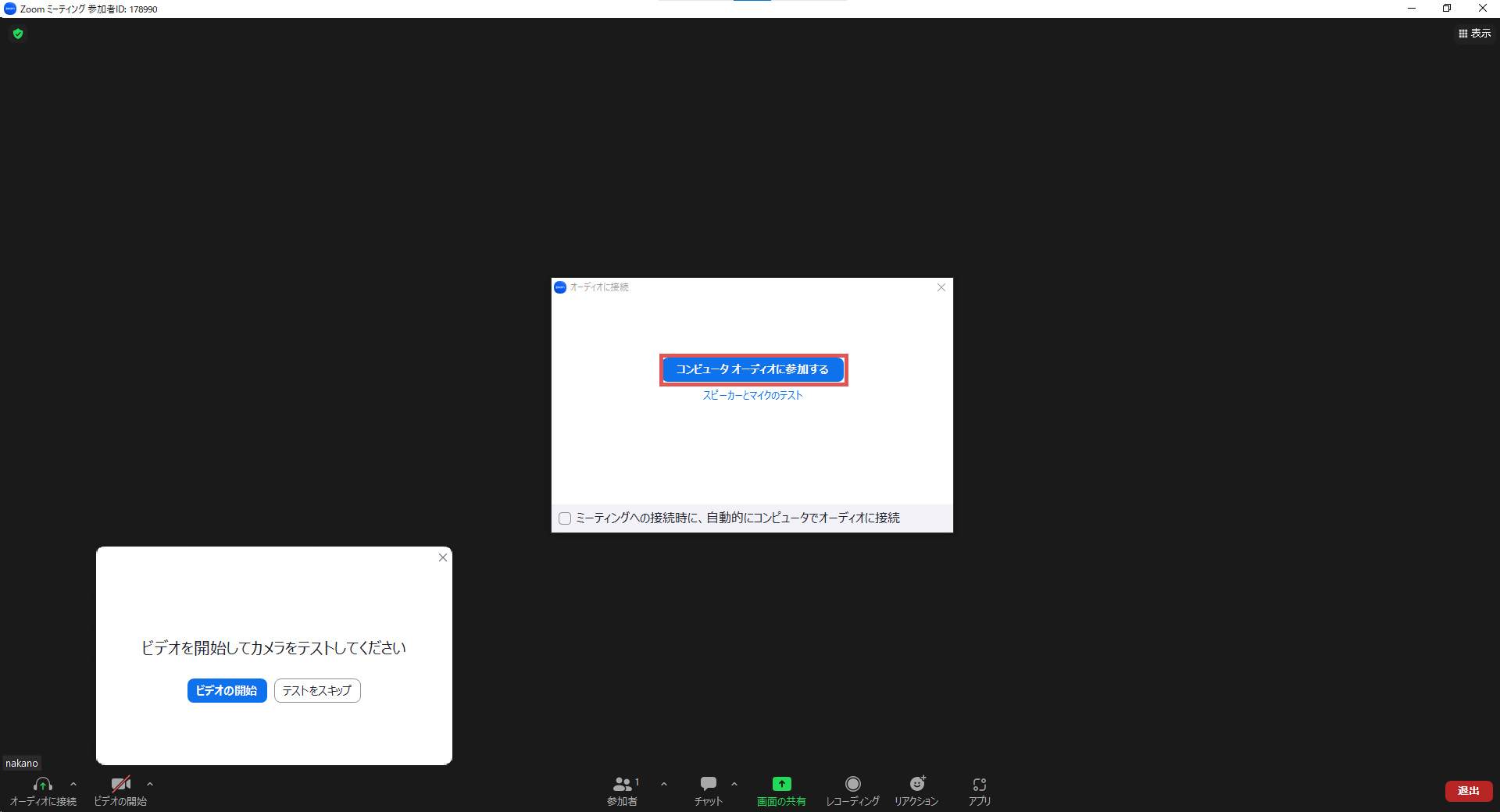Screen dimensions: 1500x812
Task: Click the red 退出 leave button
Action: pos(1469,791)
